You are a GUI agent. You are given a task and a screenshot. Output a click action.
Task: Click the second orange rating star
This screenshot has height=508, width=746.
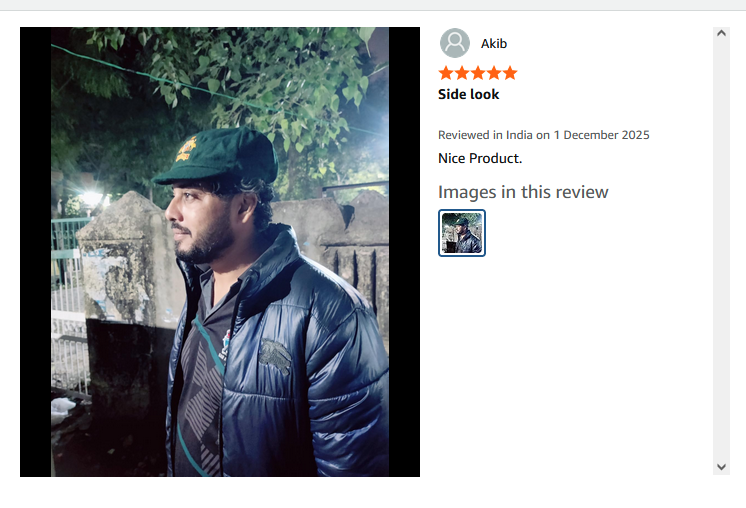(462, 73)
